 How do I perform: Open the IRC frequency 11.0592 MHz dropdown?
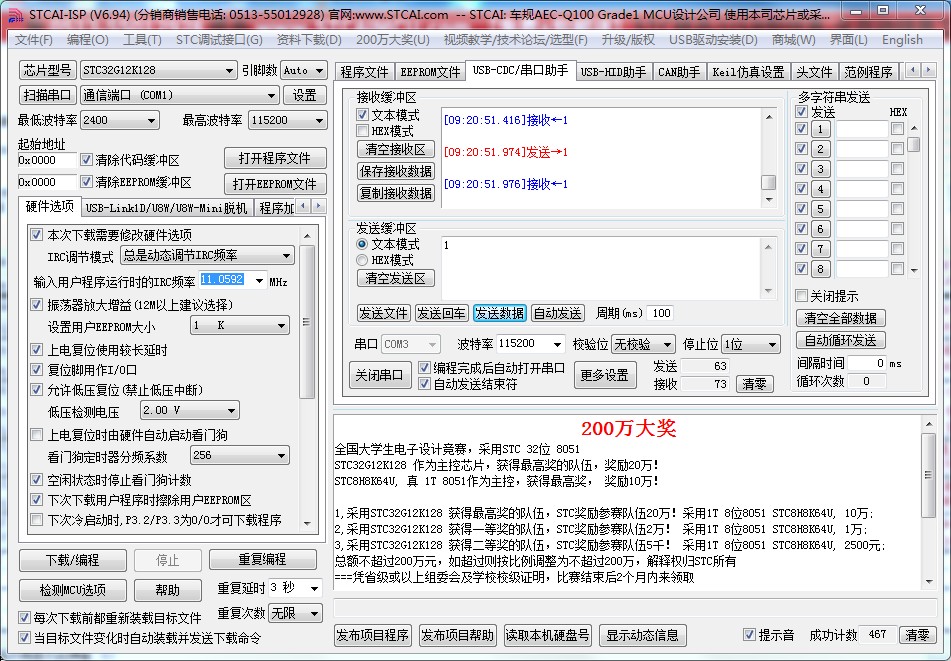click(259, 280)
